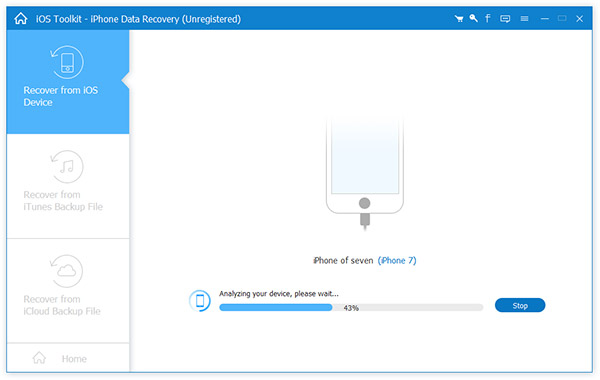Maximize the iOS Toolkit window
600x380 pixels.
pos(562,18)
